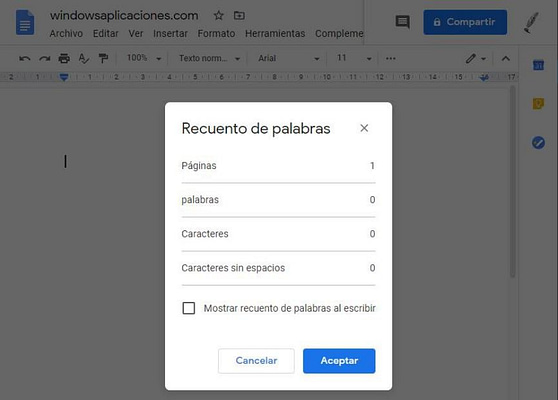558x400 pixels.
Task: Open the Google Docs home icon
Action: 25,23
